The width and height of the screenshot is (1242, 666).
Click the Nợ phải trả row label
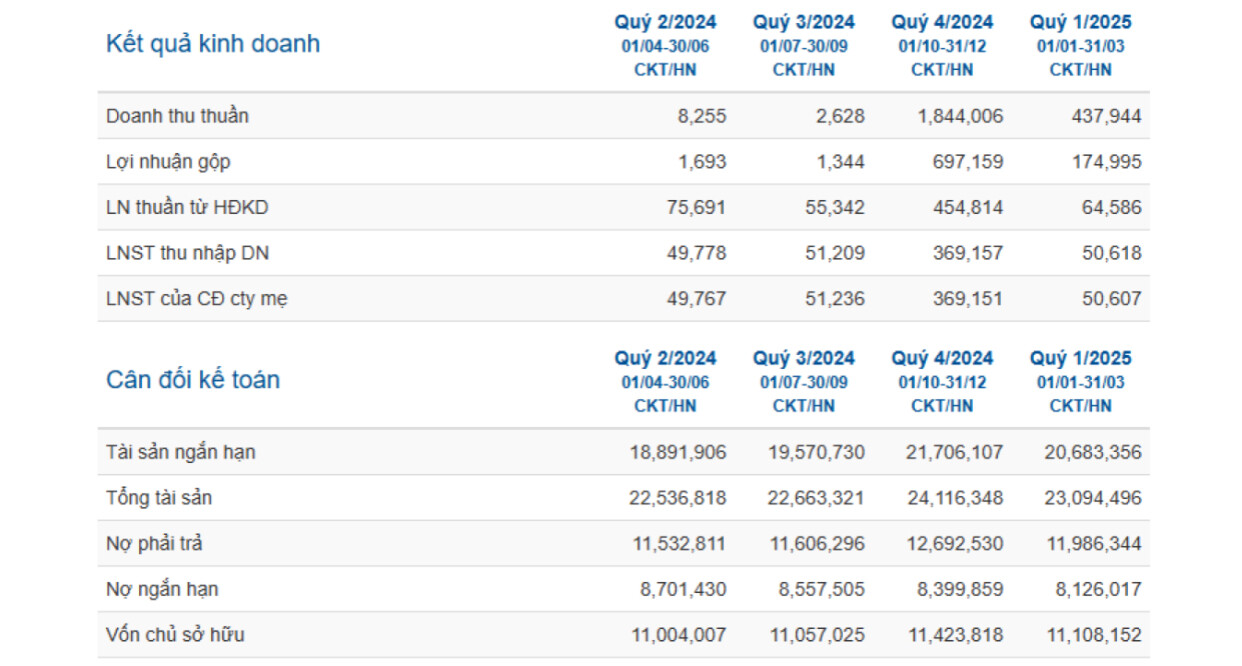(x=154, y=543)
